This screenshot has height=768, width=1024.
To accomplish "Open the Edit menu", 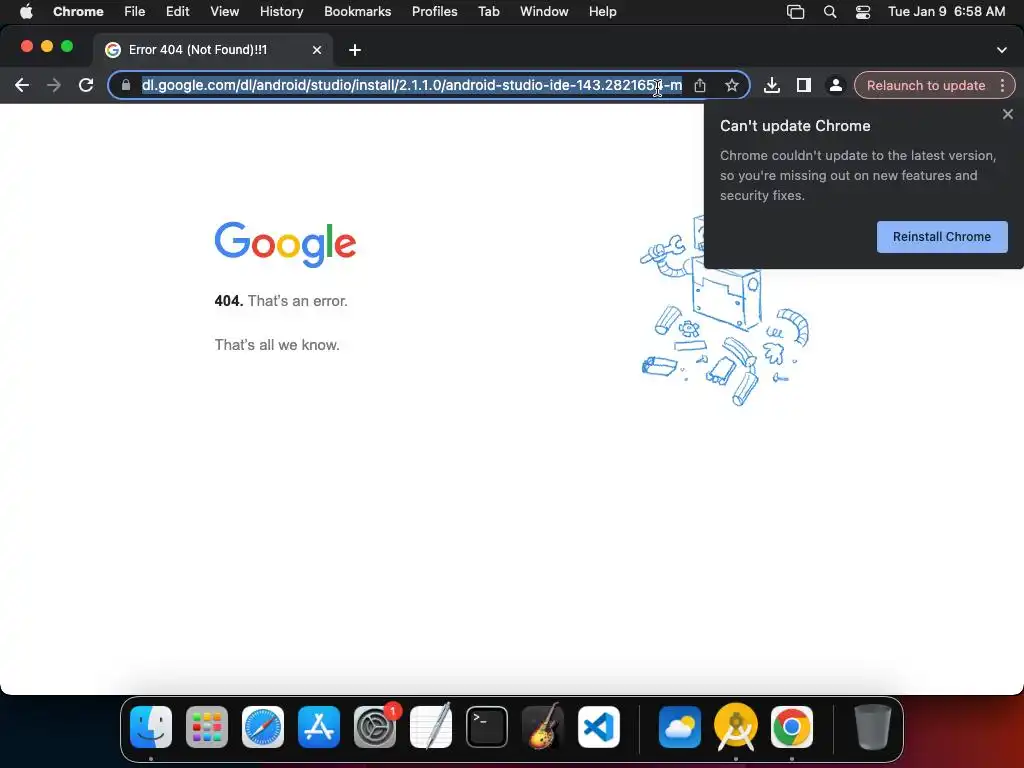I will pyautogui.click(x=177, y=11).
